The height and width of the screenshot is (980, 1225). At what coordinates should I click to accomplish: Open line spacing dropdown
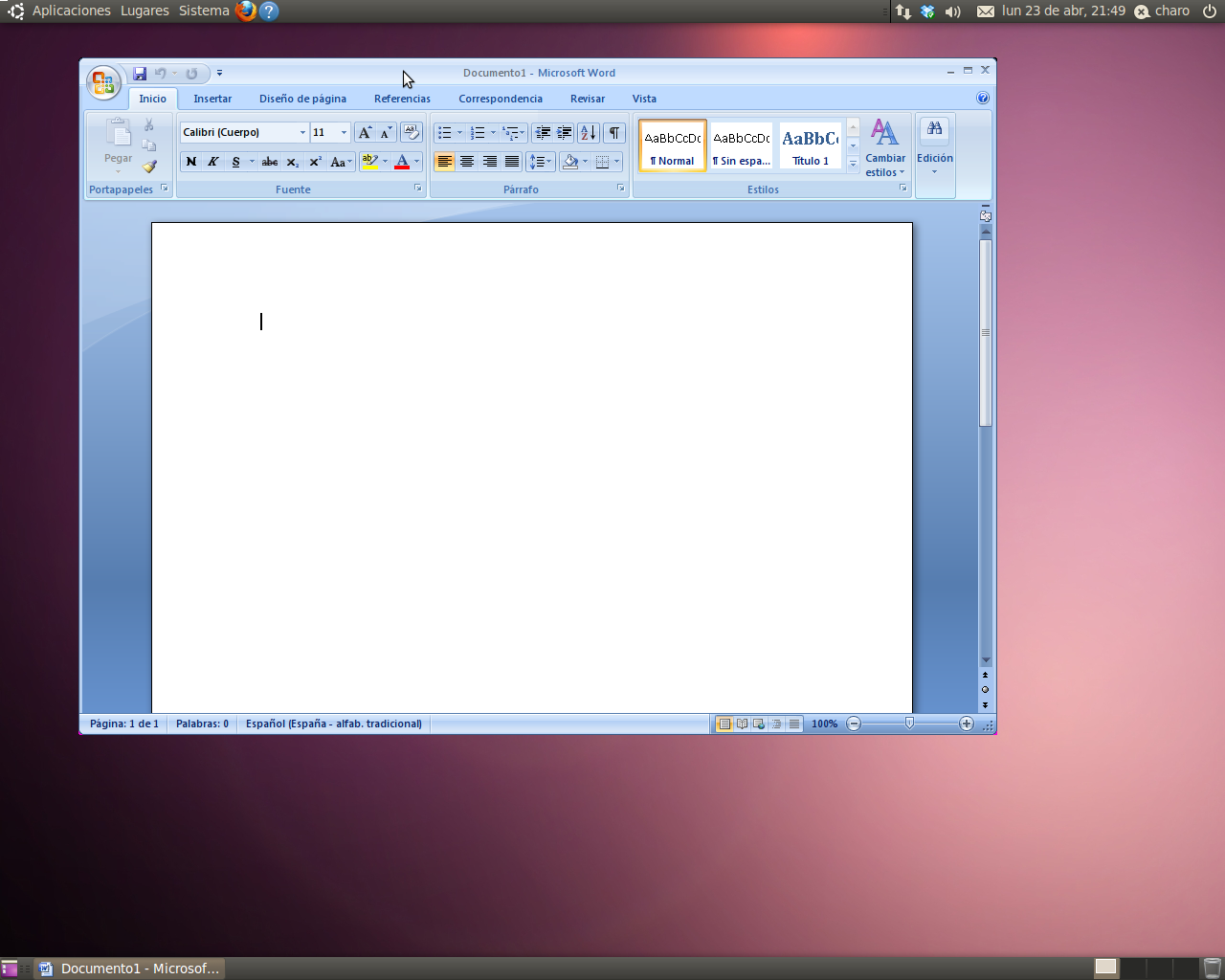[x=541, y=162]
